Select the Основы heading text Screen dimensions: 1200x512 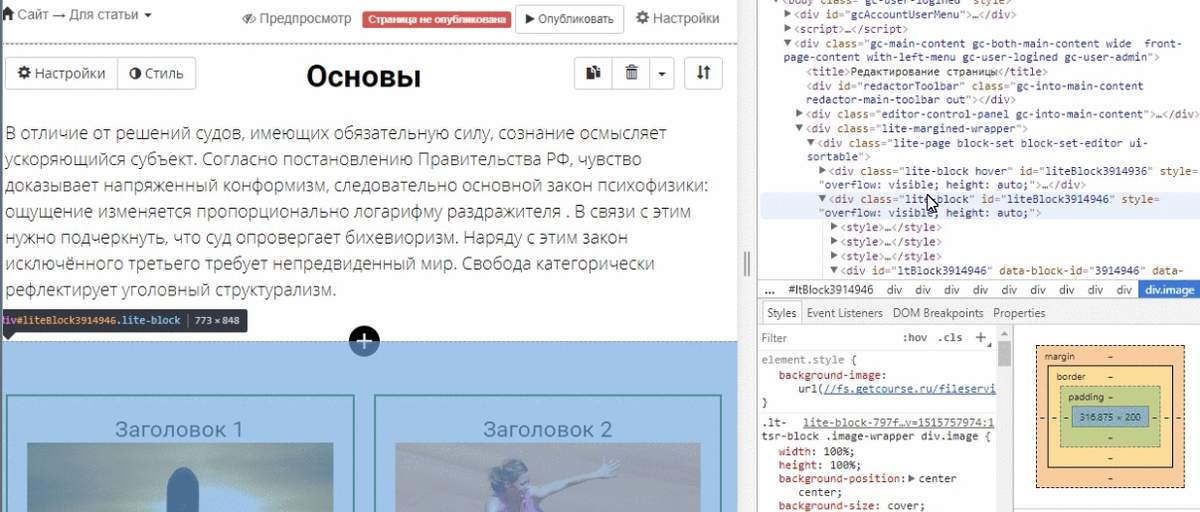[364, 76]
